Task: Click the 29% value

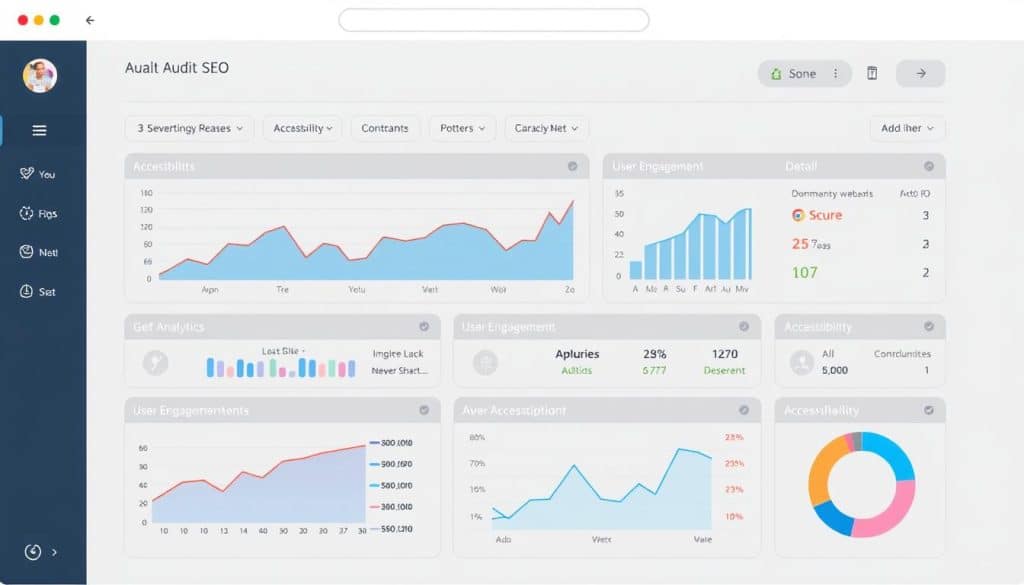Action: coord(654,354)
